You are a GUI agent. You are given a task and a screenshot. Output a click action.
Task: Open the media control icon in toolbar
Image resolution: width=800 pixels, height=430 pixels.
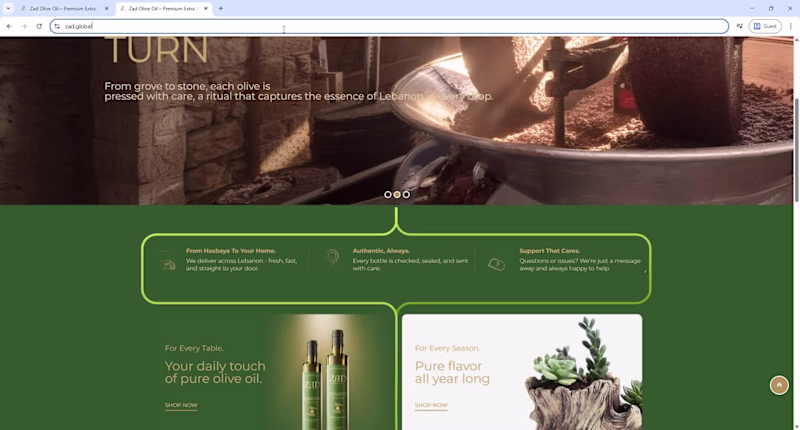click(739, 26)
